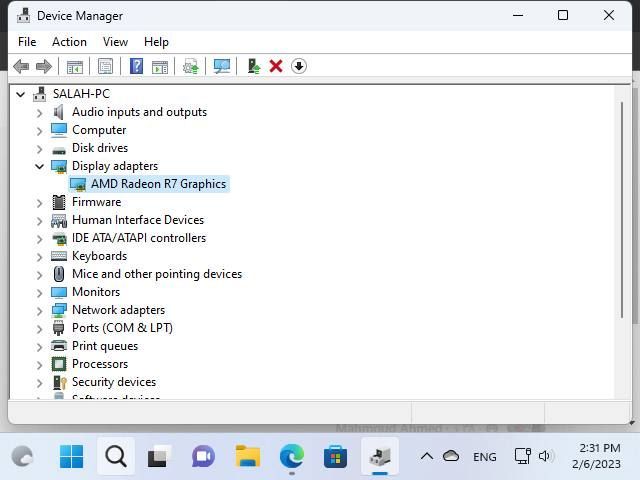This screenshot has width=640, height=480.
Task: Click the Forward arrow toolbar icon
Action: (44, 66)
